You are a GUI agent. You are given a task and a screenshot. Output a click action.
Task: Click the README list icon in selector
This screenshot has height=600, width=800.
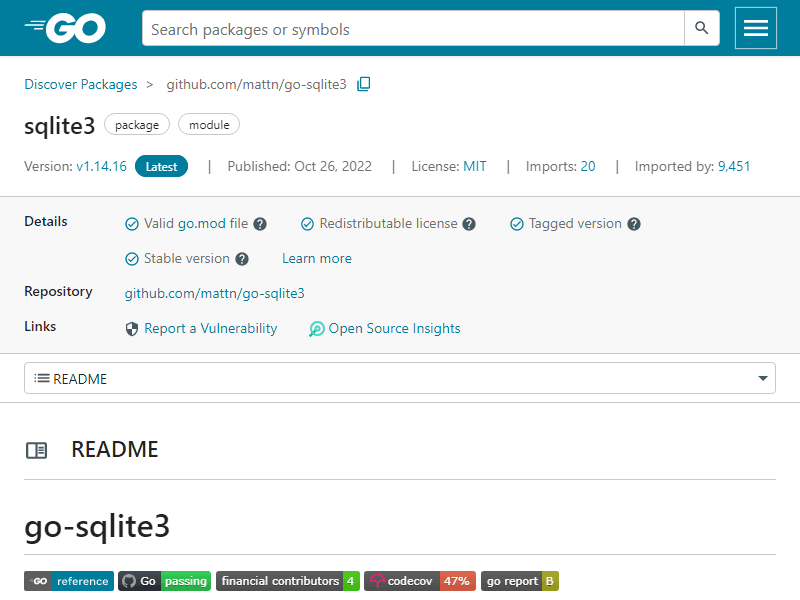pyautogui.click(x=42, y=378)
